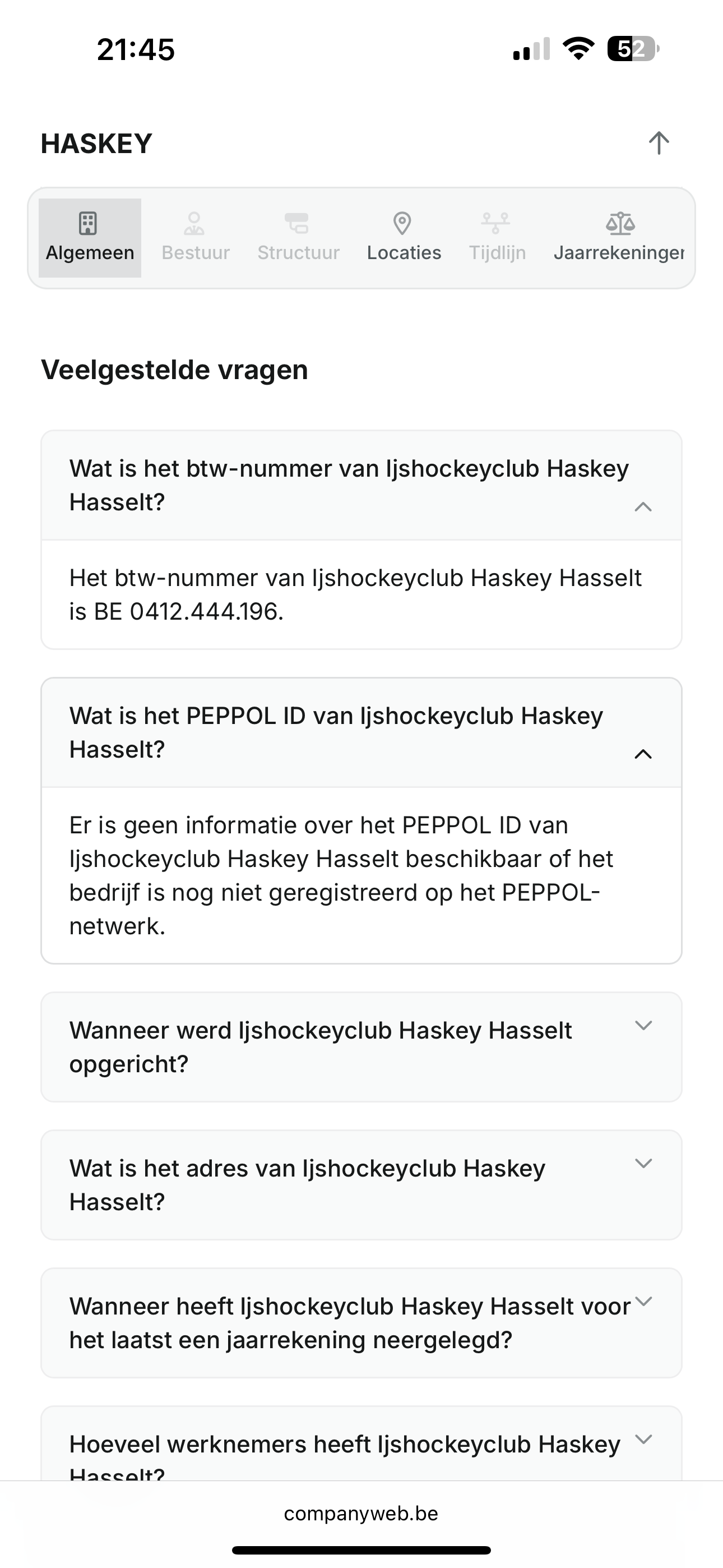This screenshot has width=723, height=1568.
Task: Tap the Jaarrekeningen scales icon
Action: click(x=620, y=223)
